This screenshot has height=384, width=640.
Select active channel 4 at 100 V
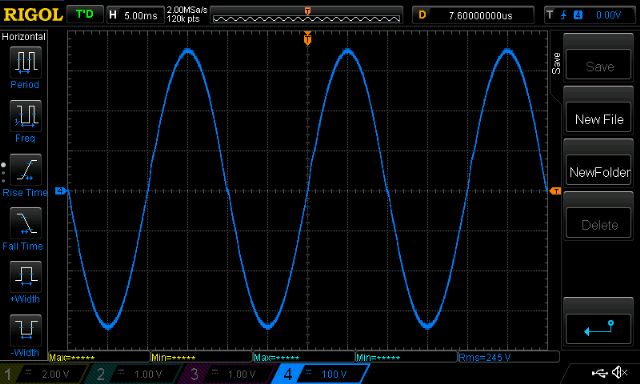(x=320, y=374)
